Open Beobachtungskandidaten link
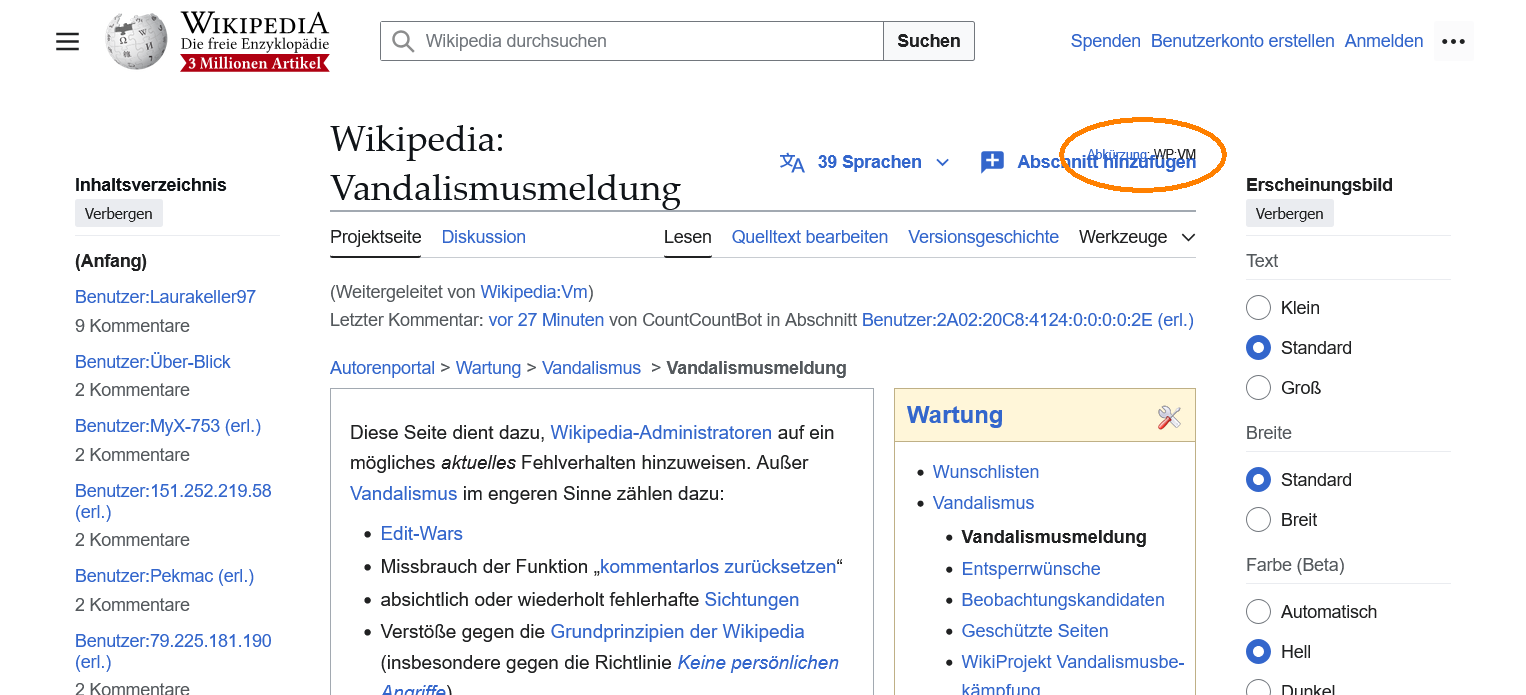This screenshot has width=1526, height=695. [x=1063, y=600]
